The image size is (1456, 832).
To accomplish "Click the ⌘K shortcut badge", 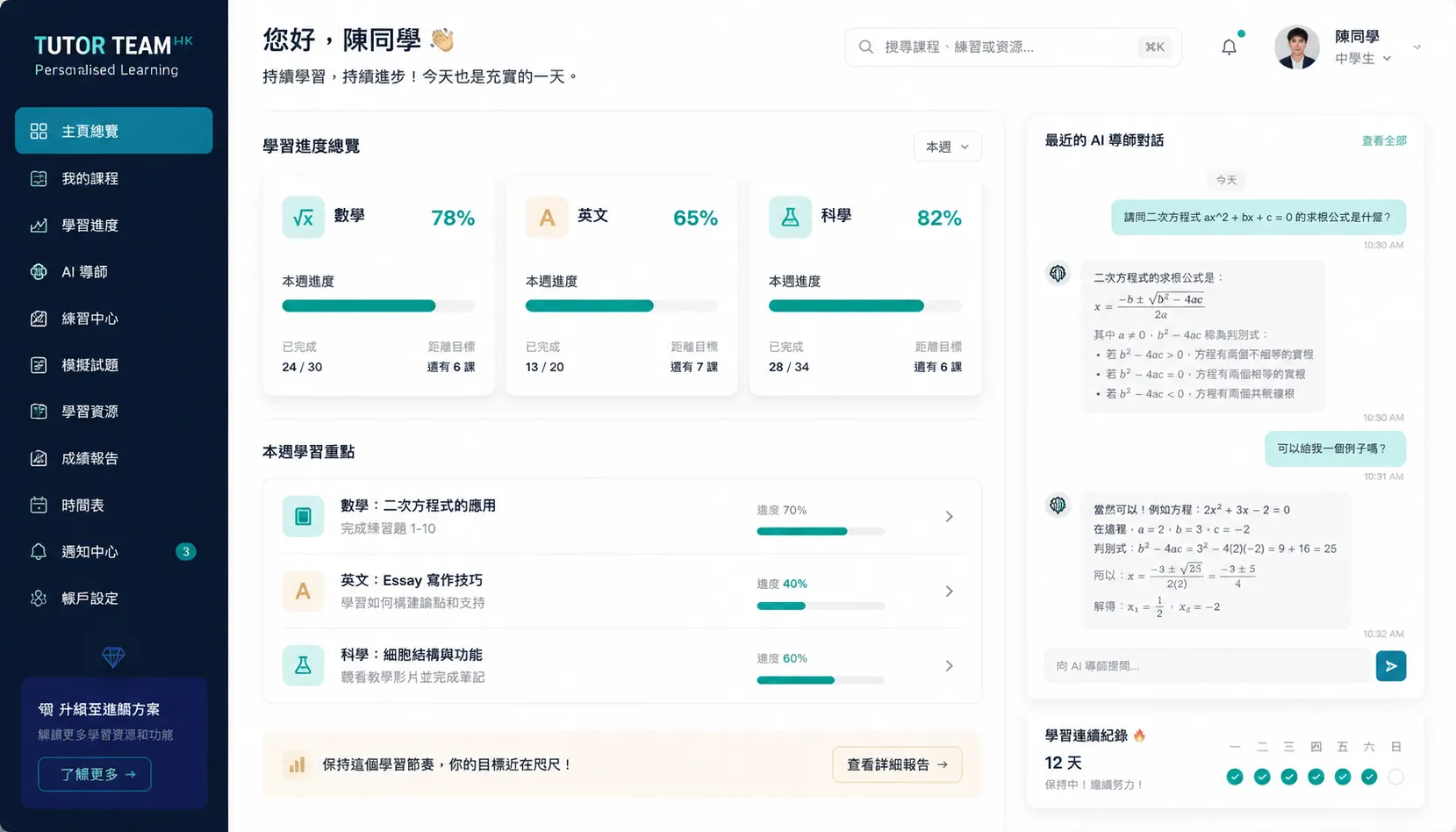I will point(1154,47).
